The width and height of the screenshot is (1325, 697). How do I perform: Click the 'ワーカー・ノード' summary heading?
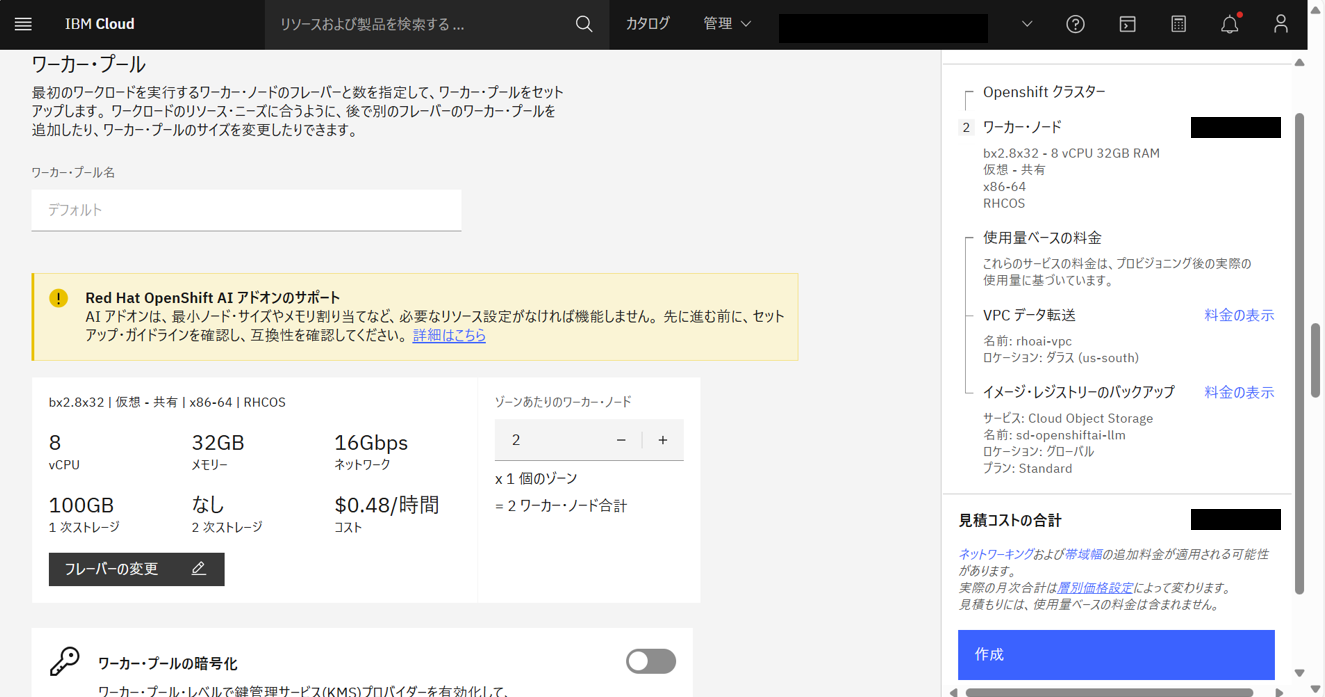[1022, 127]
